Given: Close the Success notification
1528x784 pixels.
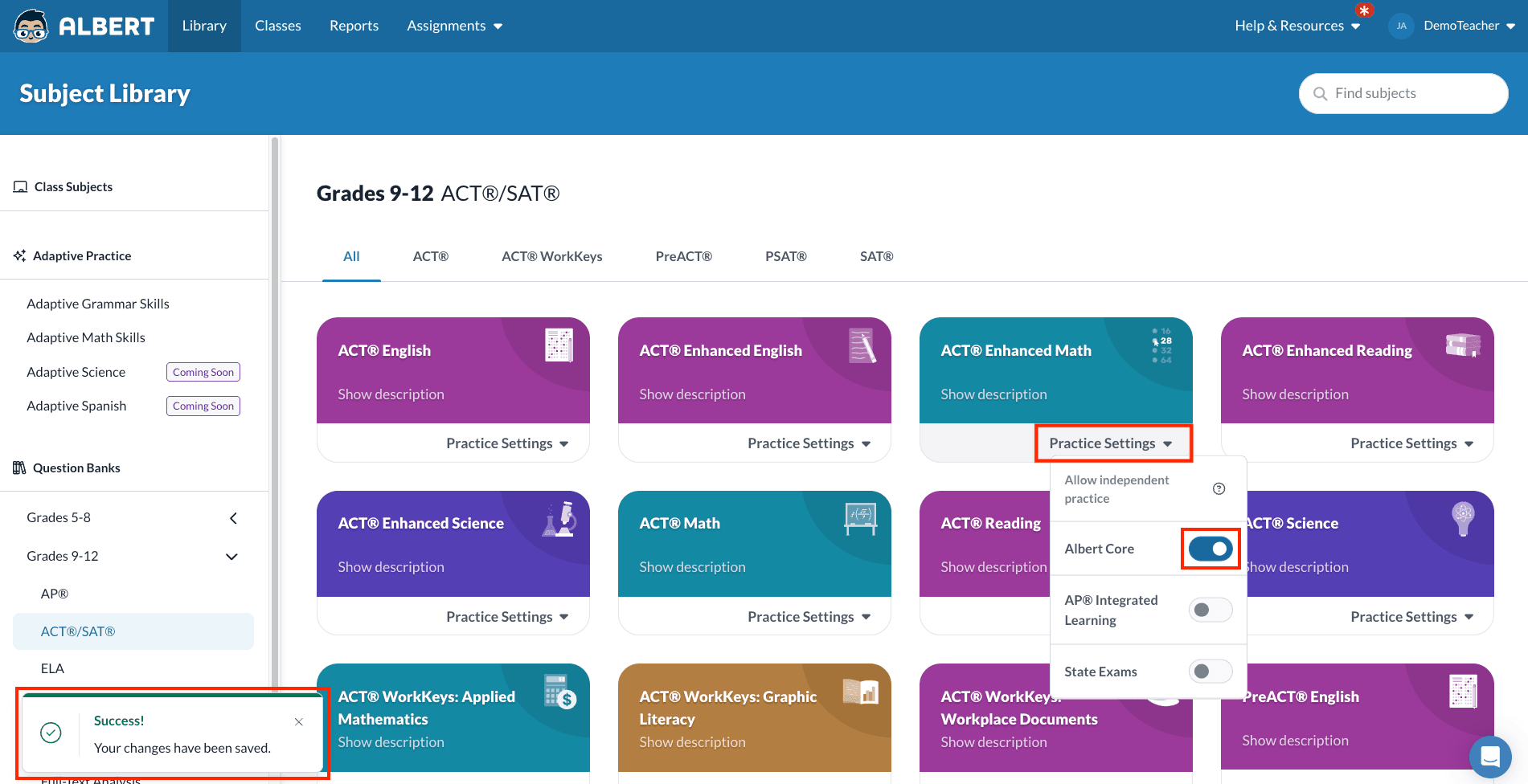Looking at the screenshot, I should click(299, 722).
